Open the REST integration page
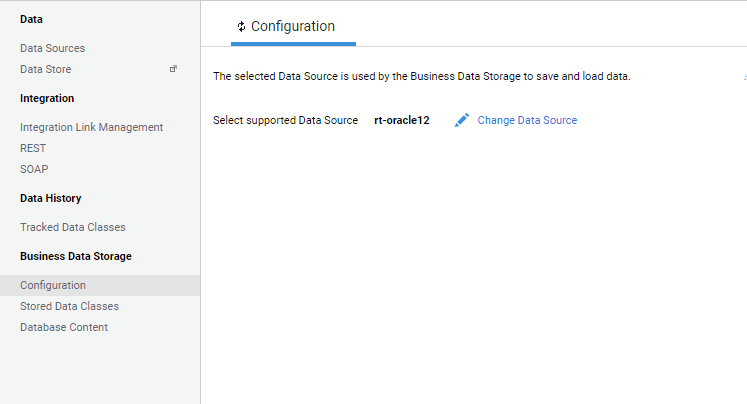747x404 pixels. pos(33,148)
